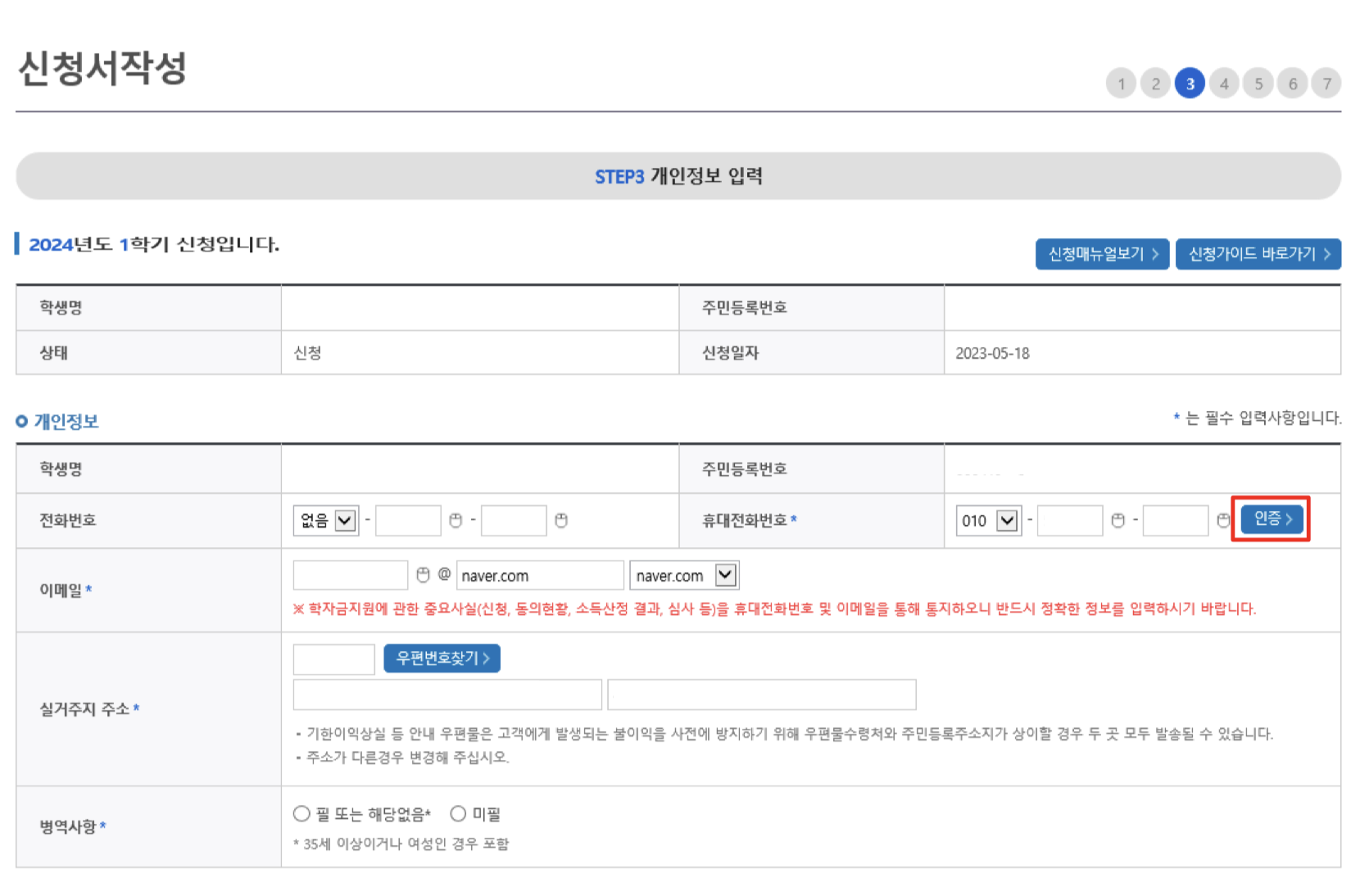The width and height of the screenshot is (1360, 896).
Task: Open 신청가이드 바로가기
Action: [x=1258, y=254]
